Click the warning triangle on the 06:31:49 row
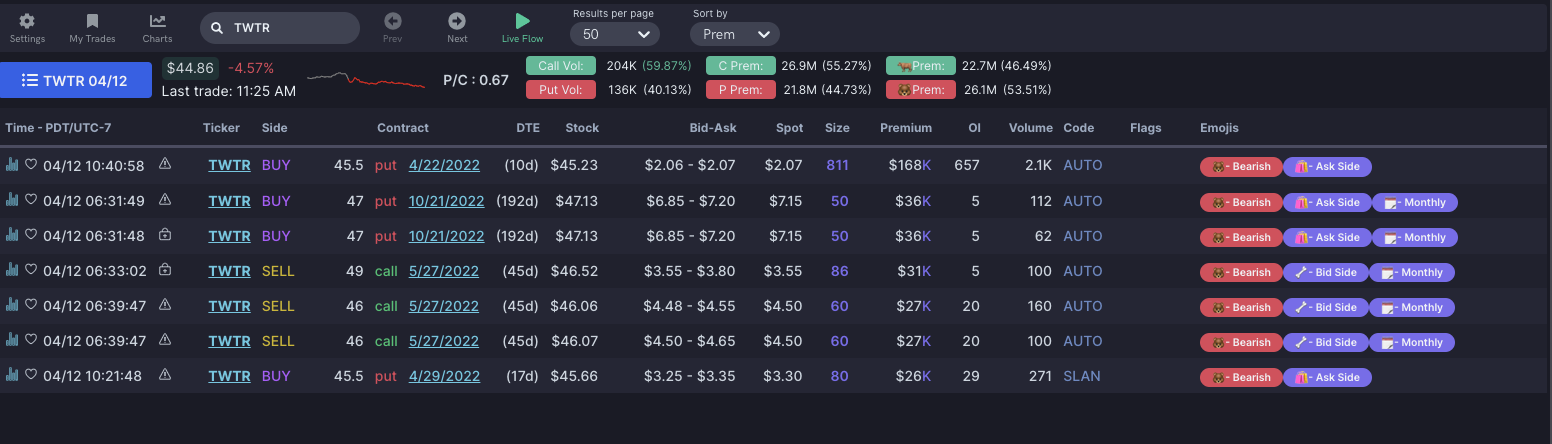 click(165, 200)
